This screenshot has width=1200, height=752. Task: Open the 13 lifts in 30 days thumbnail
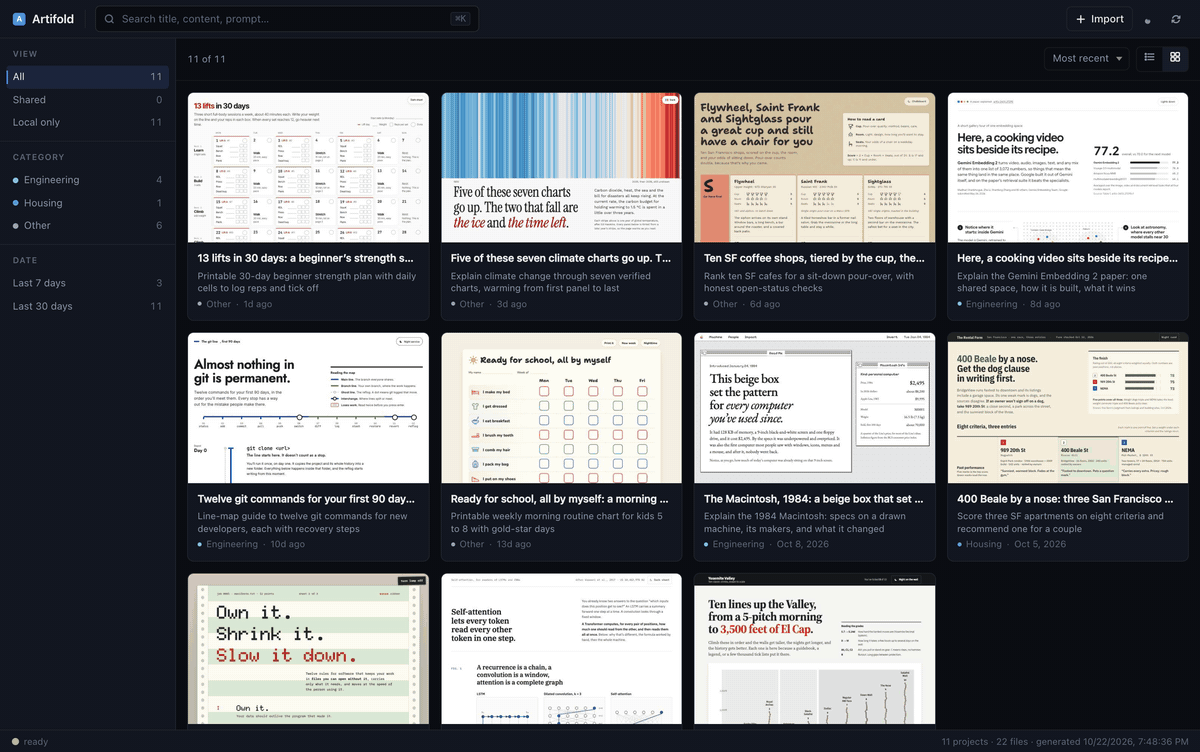coord(308,167)
